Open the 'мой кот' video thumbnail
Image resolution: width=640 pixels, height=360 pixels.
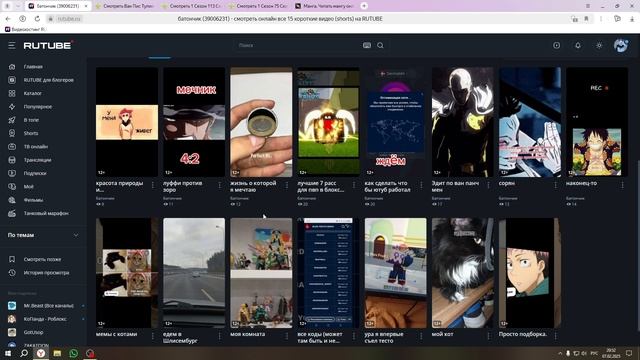pos(462,273)
